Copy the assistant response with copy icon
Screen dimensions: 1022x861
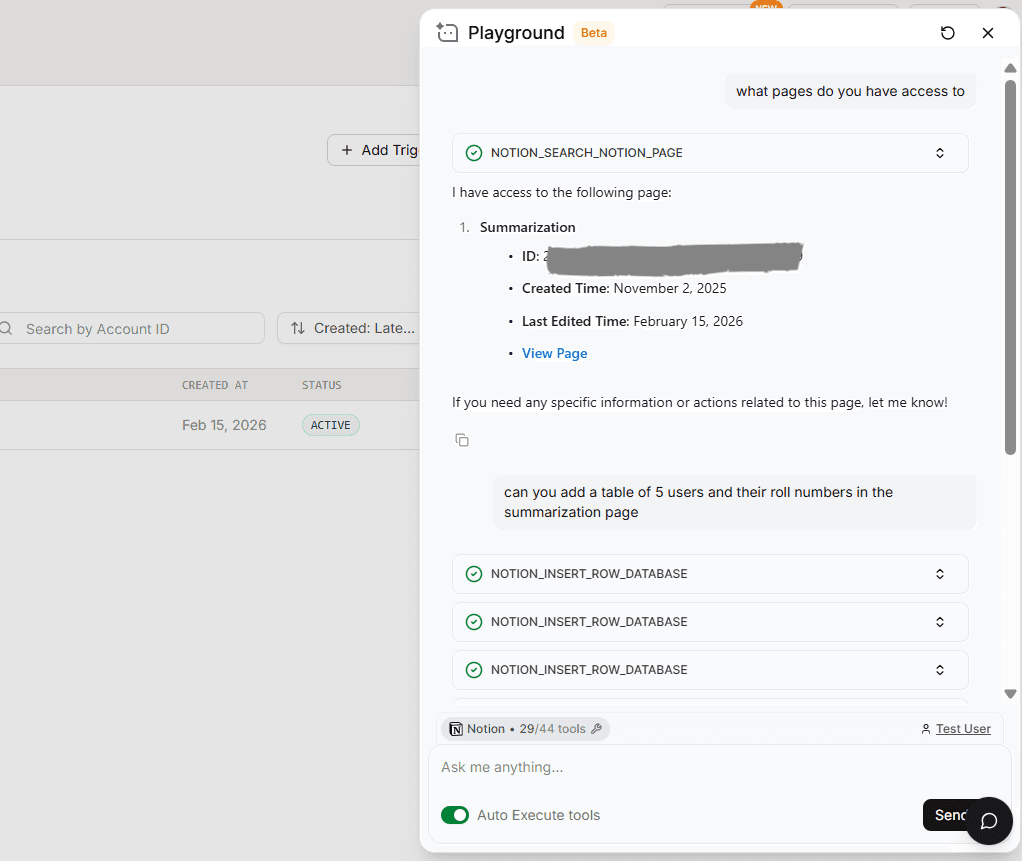coord(461,440)
